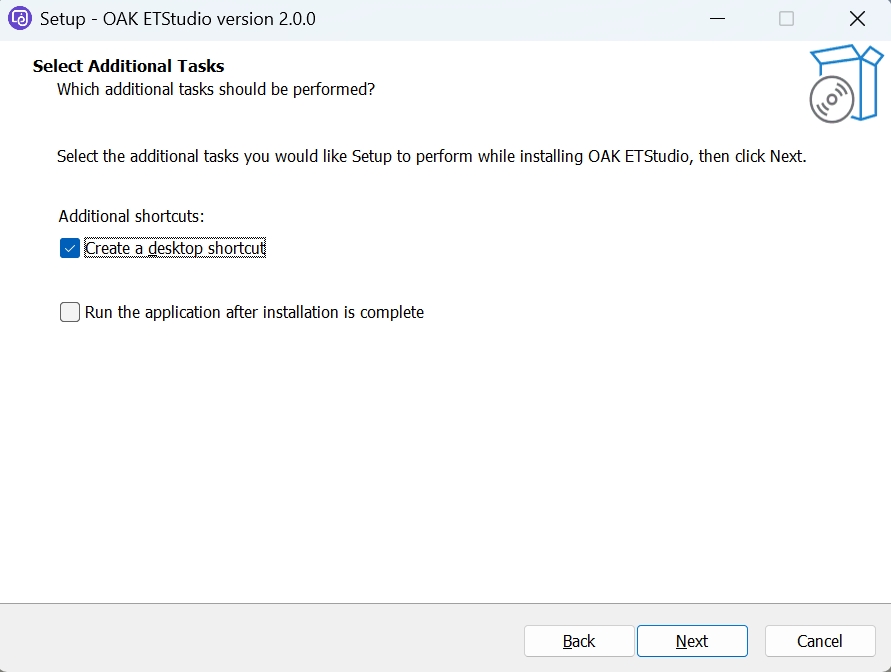
Task: Cancel the installation
Action: point(820,641)
